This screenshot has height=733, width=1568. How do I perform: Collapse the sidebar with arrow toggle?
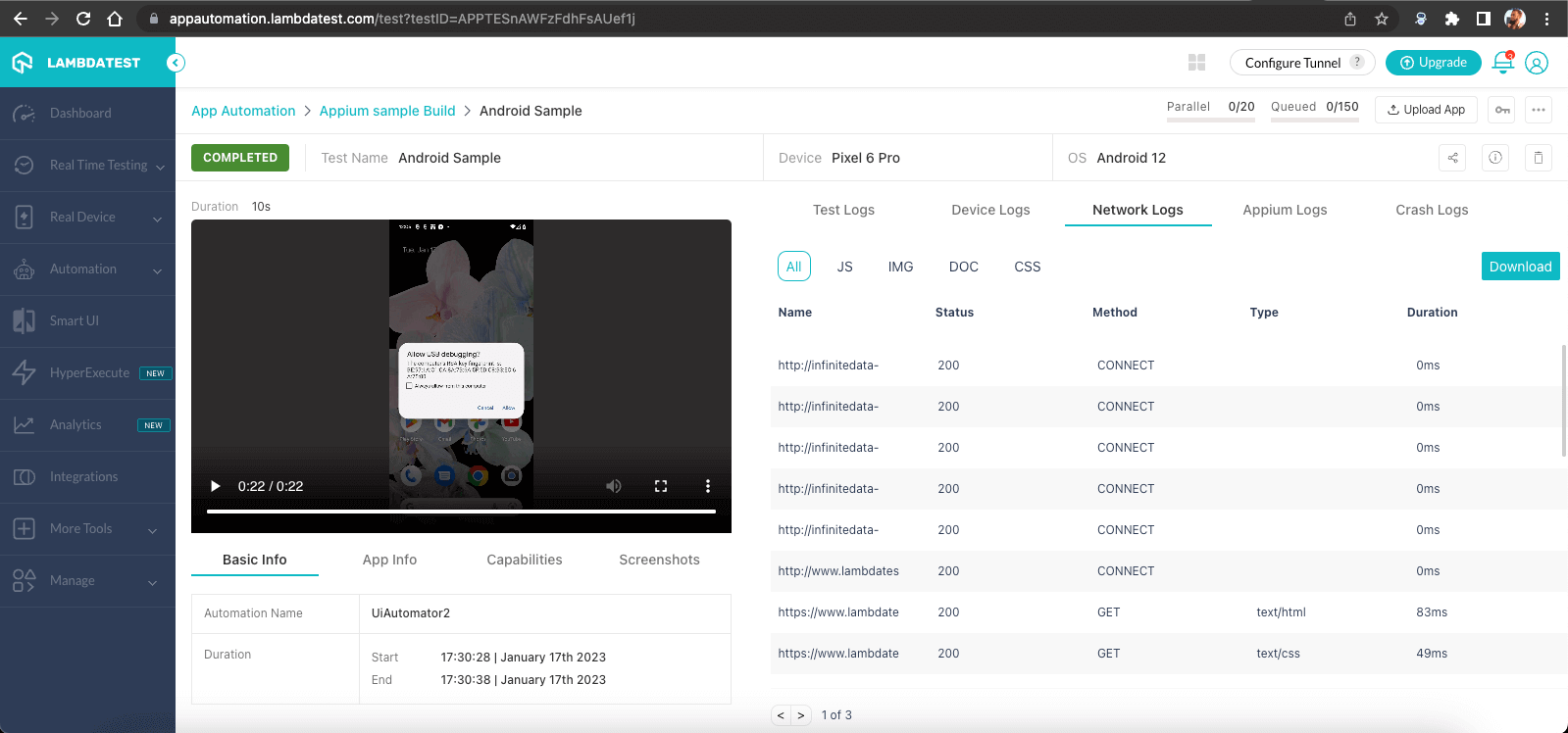tap(176, 63)
